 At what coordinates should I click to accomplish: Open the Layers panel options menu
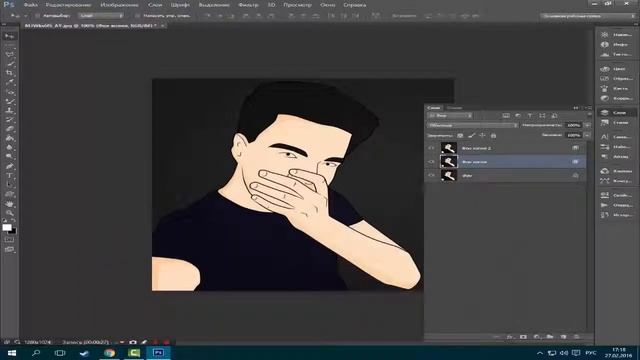click(589, 108)
